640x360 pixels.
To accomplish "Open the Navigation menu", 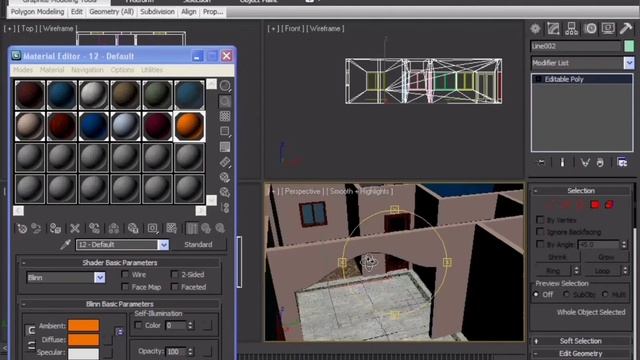I will [87, 70].
